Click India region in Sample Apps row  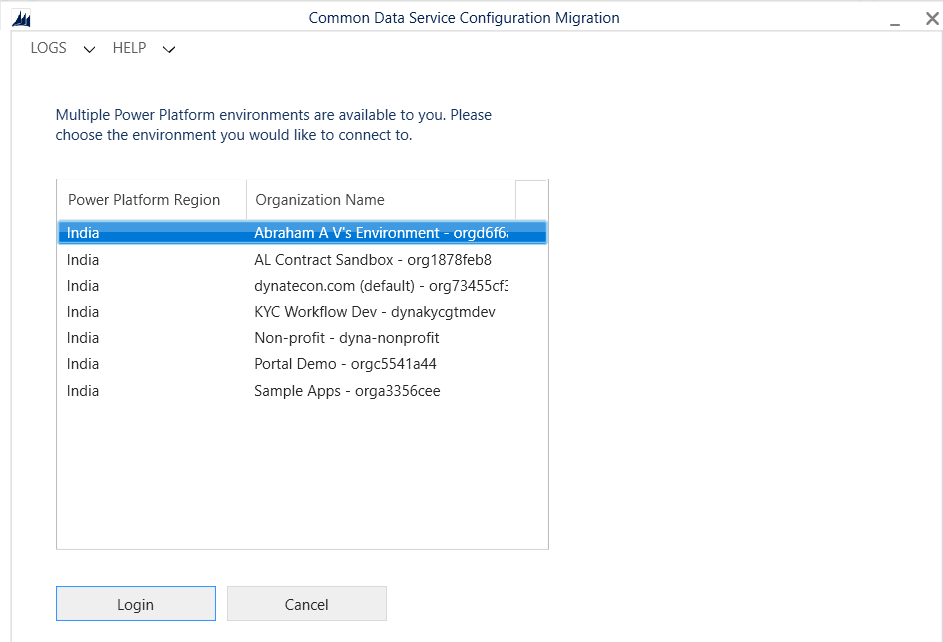point(83,391)
